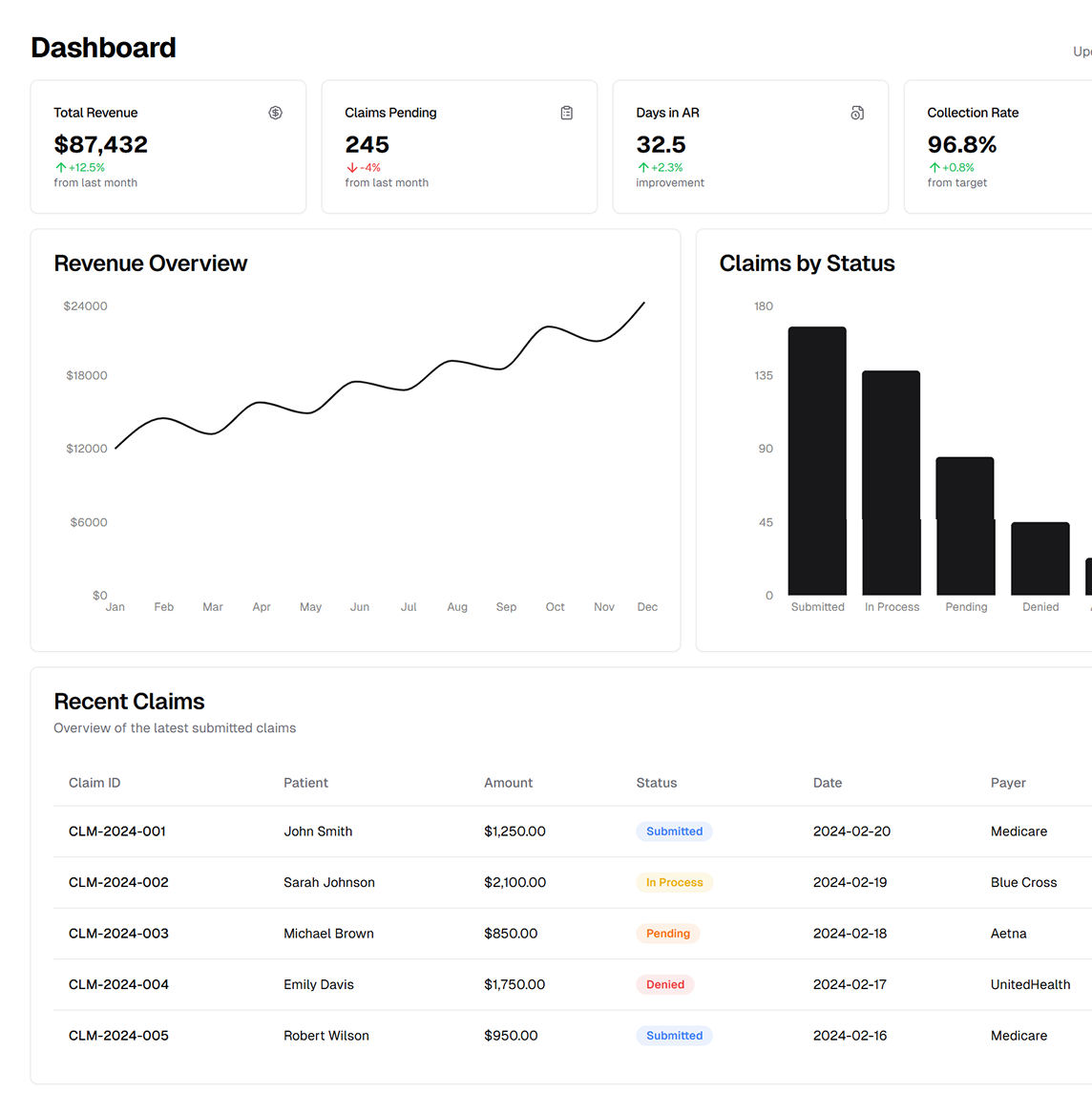Click the green up arrow beside +2.3%
Image resolution: width=1092 pixels, height=1115 pixels.
pyautogui.click(x=642, y=168)
